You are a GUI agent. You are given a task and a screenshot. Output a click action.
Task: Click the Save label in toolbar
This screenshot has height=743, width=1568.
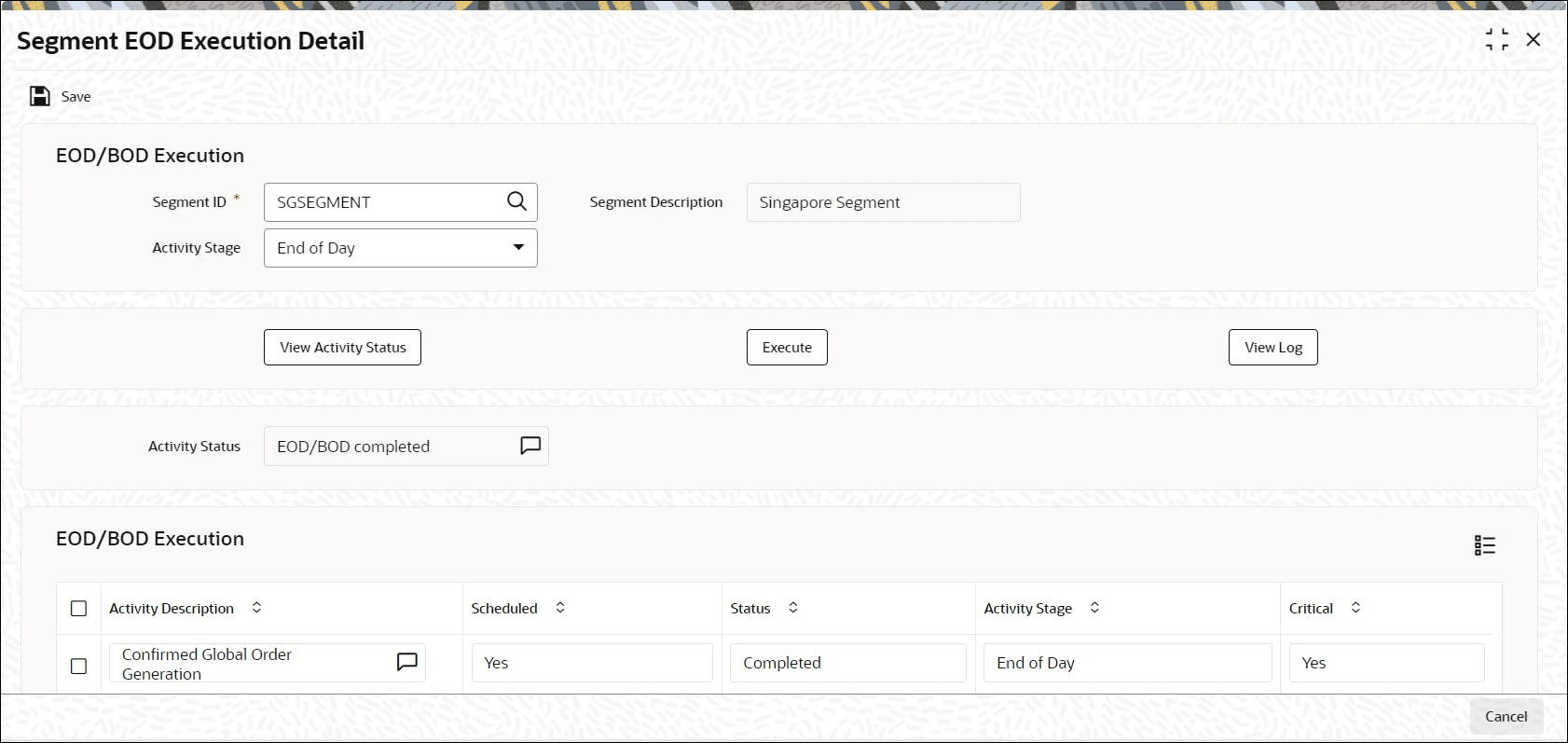click(76, 96)
